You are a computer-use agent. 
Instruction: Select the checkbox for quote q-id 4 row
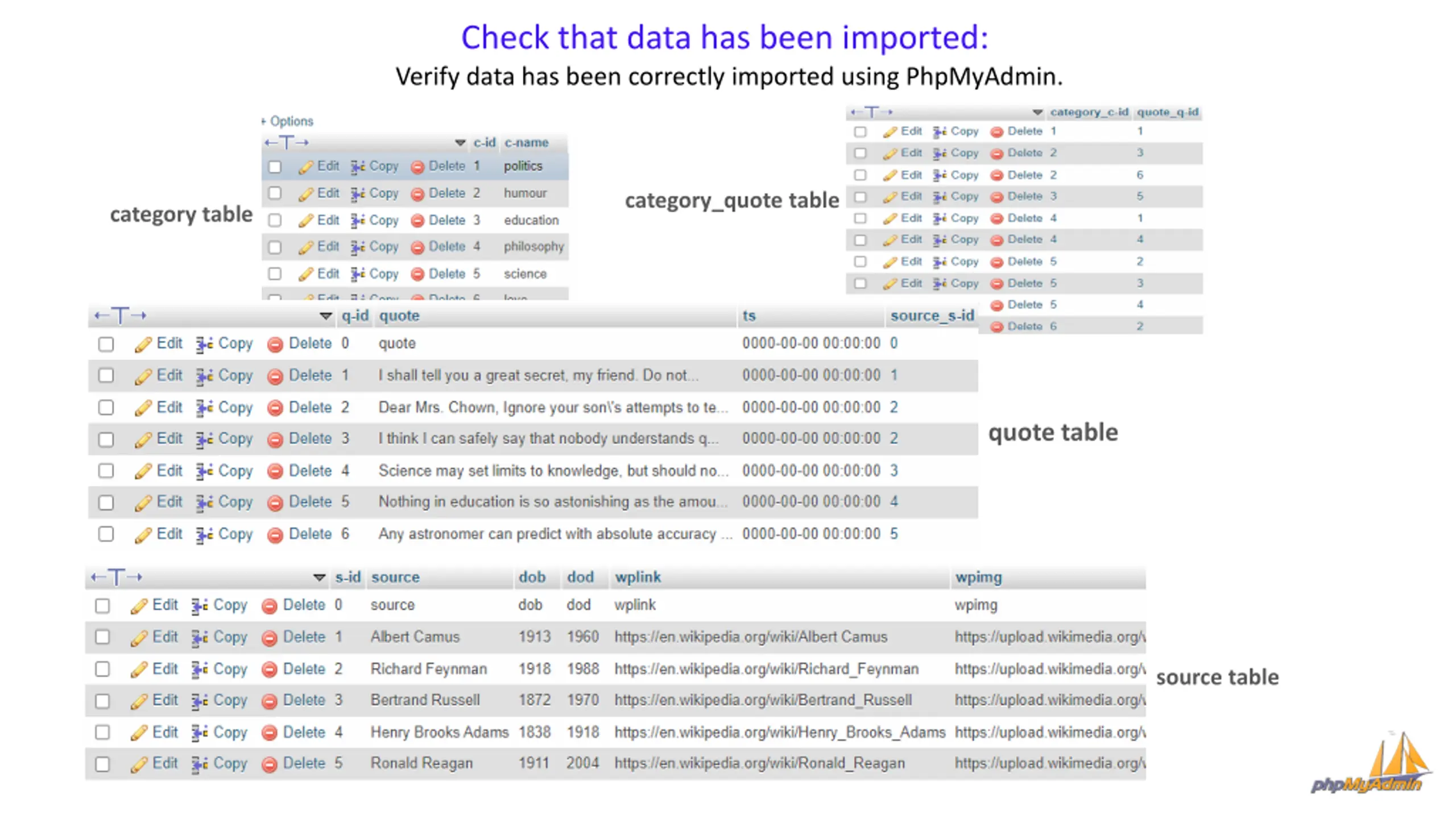click(x=106, y=471)
